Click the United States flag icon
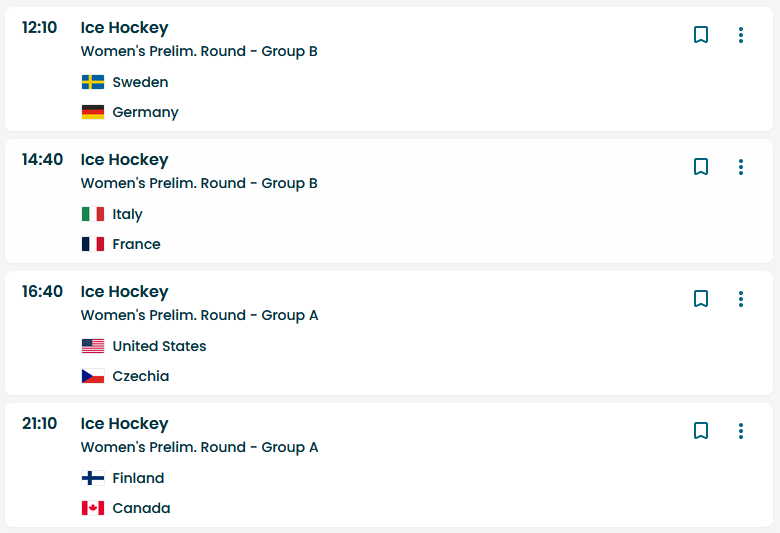 pos(93,346)
